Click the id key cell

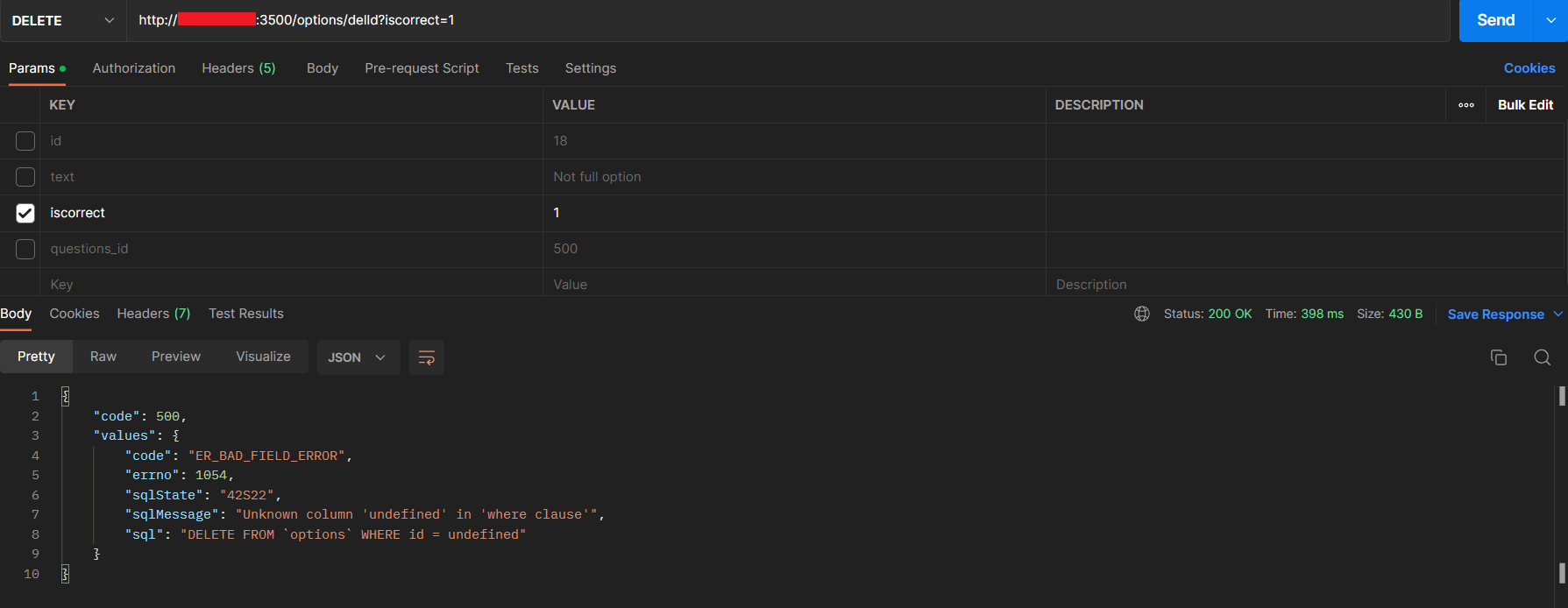[291, 141]
